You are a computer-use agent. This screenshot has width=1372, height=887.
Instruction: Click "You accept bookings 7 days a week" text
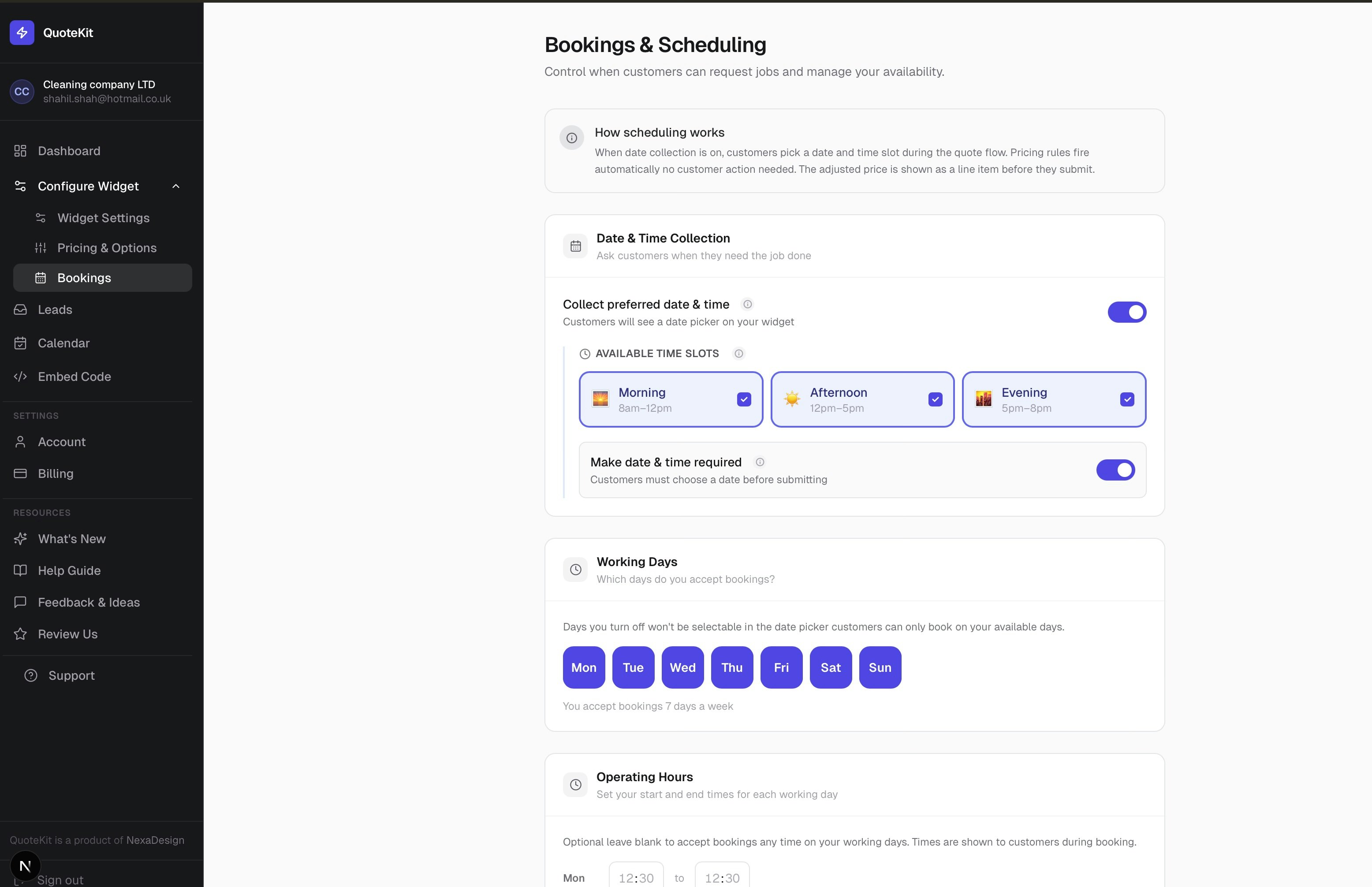point(648,706)
